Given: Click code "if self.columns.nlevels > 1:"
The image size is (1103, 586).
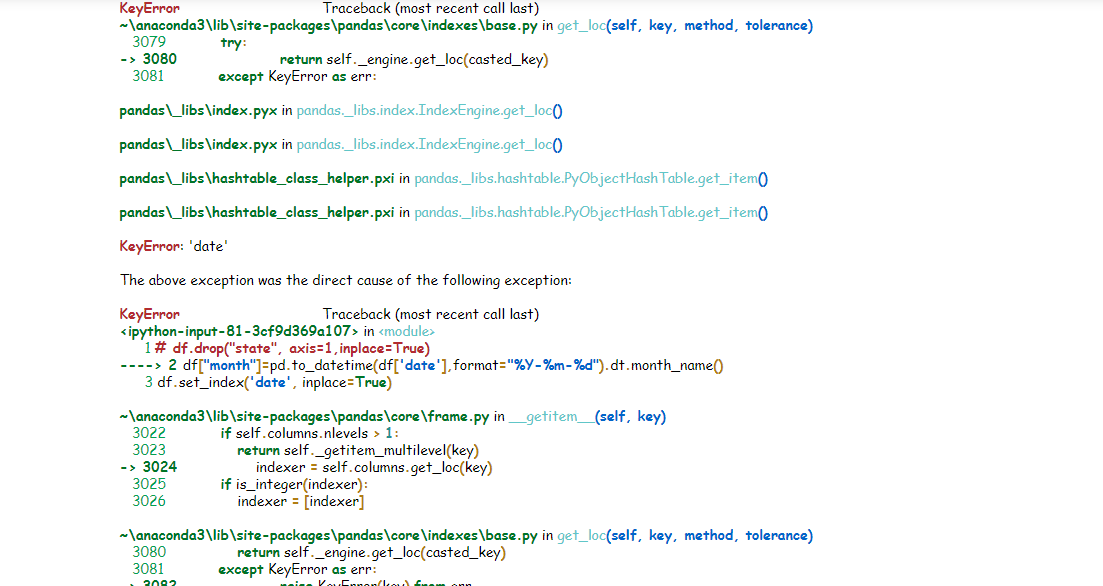Looking at the screenshot, I should tap(310, 433).
